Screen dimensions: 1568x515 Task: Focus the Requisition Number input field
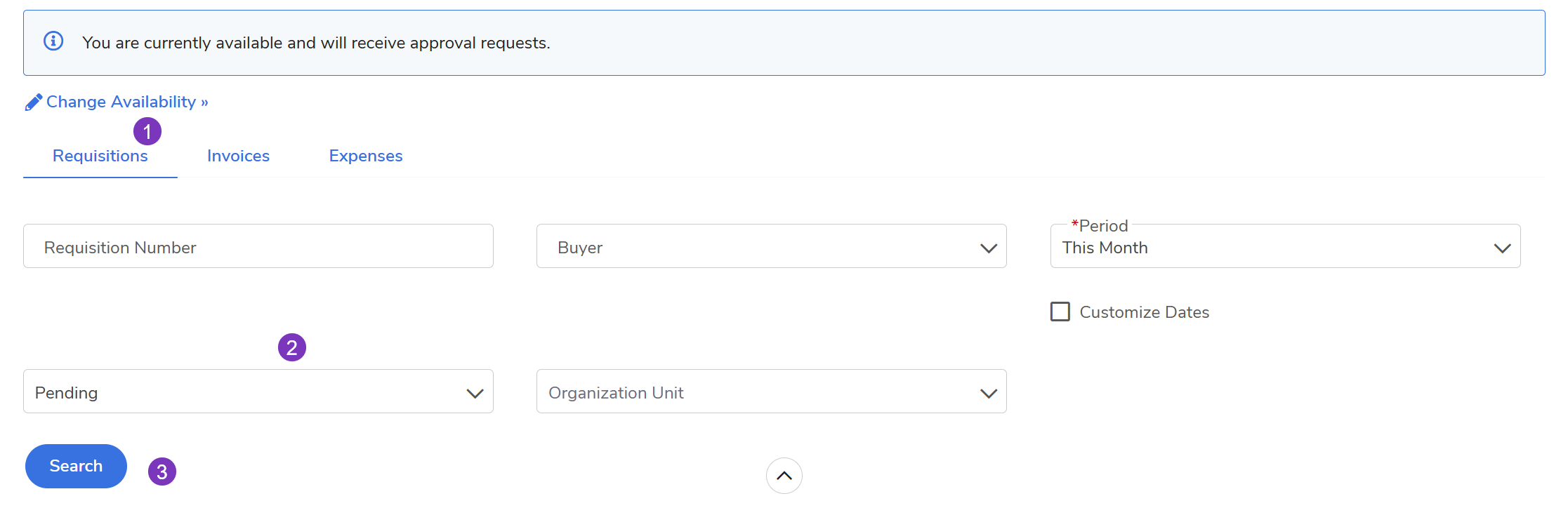coord(258,247)
